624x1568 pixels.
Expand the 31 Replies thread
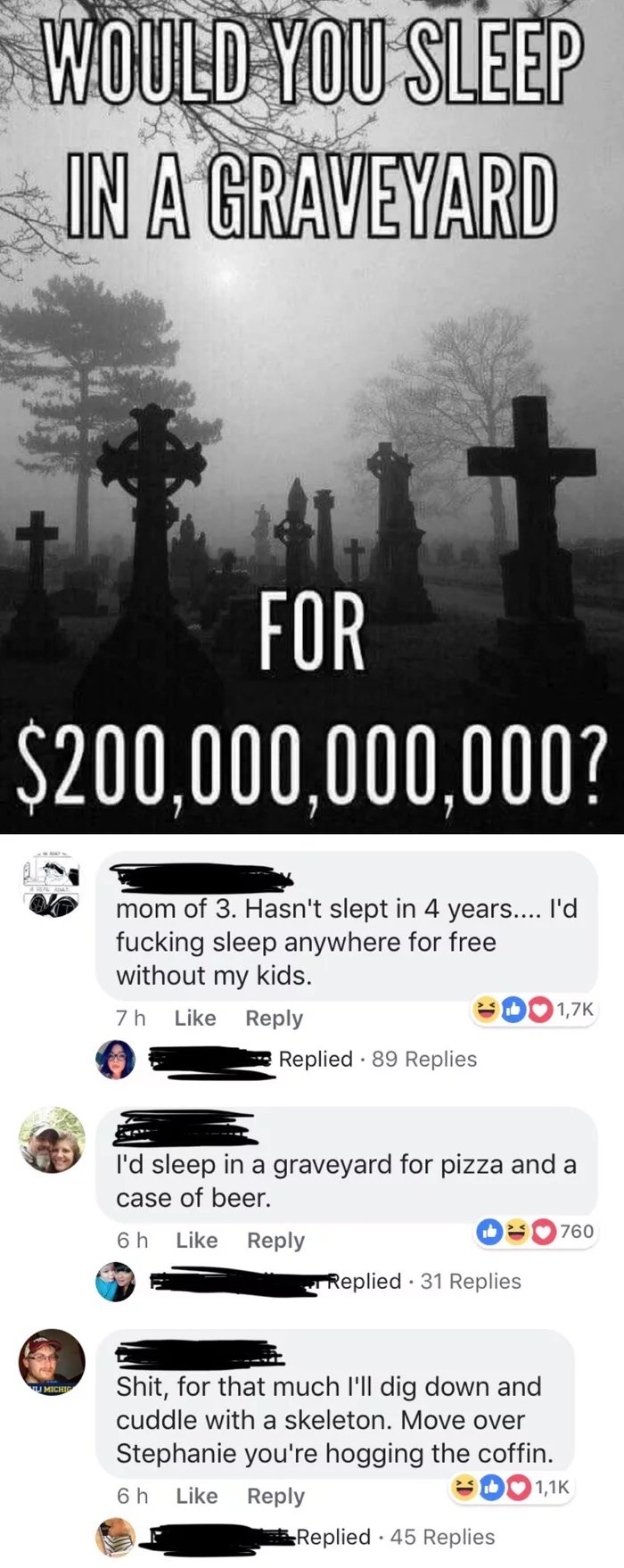coord(471,1281)
